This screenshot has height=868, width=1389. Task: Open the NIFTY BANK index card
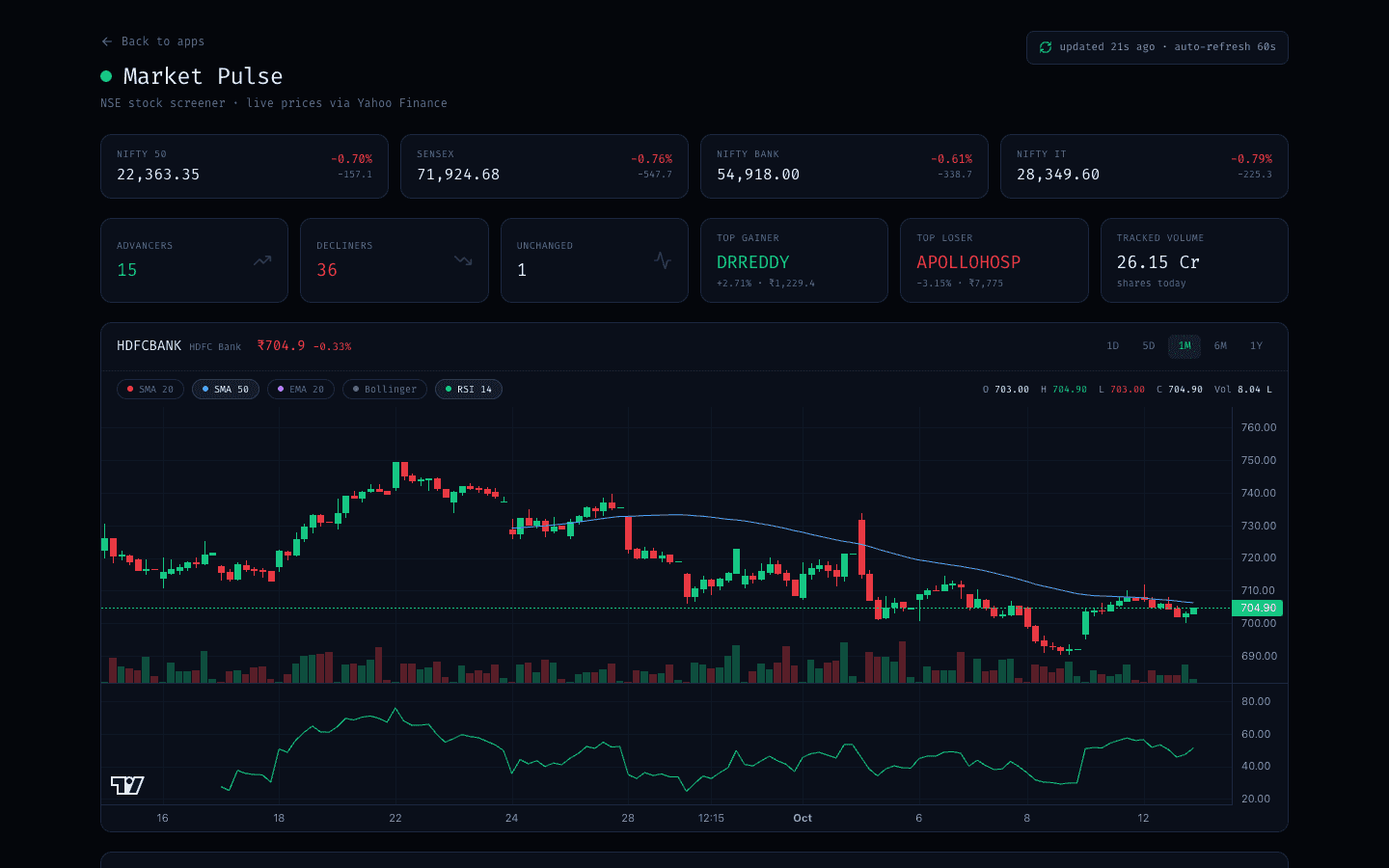click(x=844, y=167)
